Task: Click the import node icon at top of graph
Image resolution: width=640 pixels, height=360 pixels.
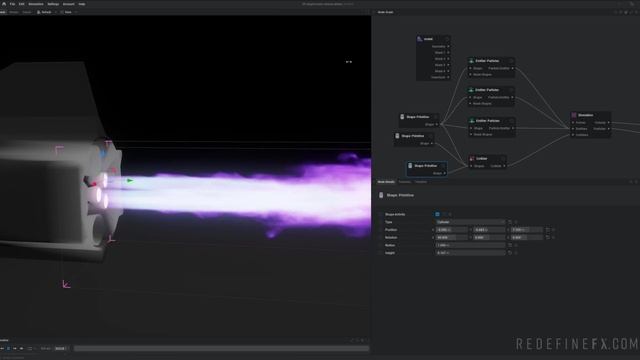Action: click(420, 39)
